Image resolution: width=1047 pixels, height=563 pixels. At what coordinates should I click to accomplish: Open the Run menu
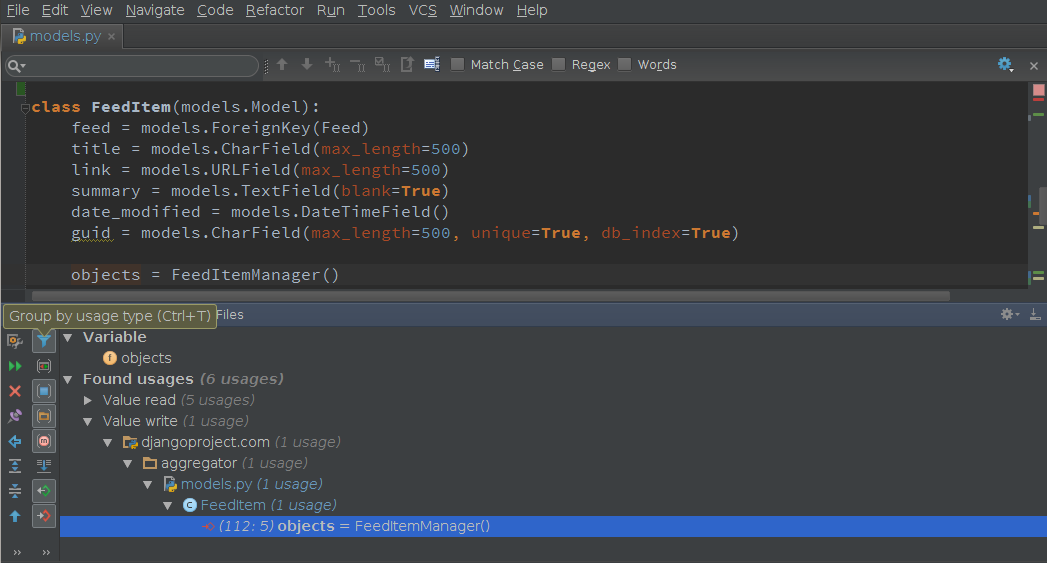(331, 10)
